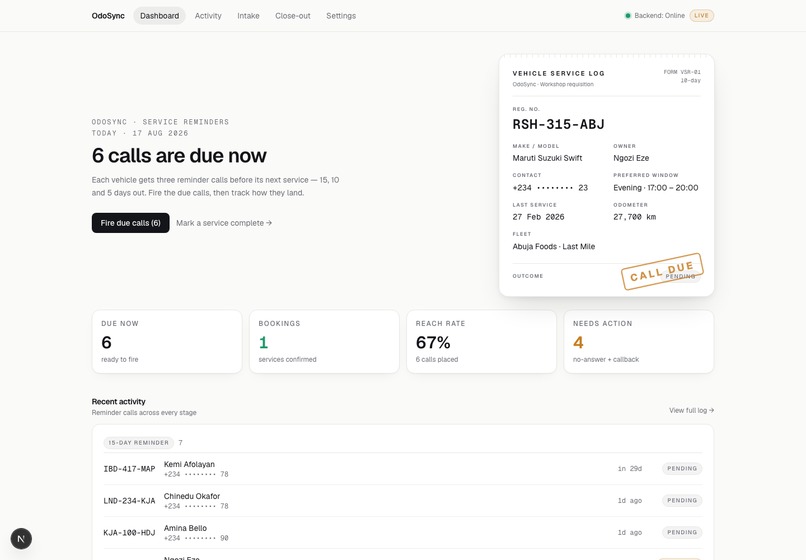Follow 'Mark a service complete' link
The height and width of the screenshot is (560, 806).
[224, 223]
